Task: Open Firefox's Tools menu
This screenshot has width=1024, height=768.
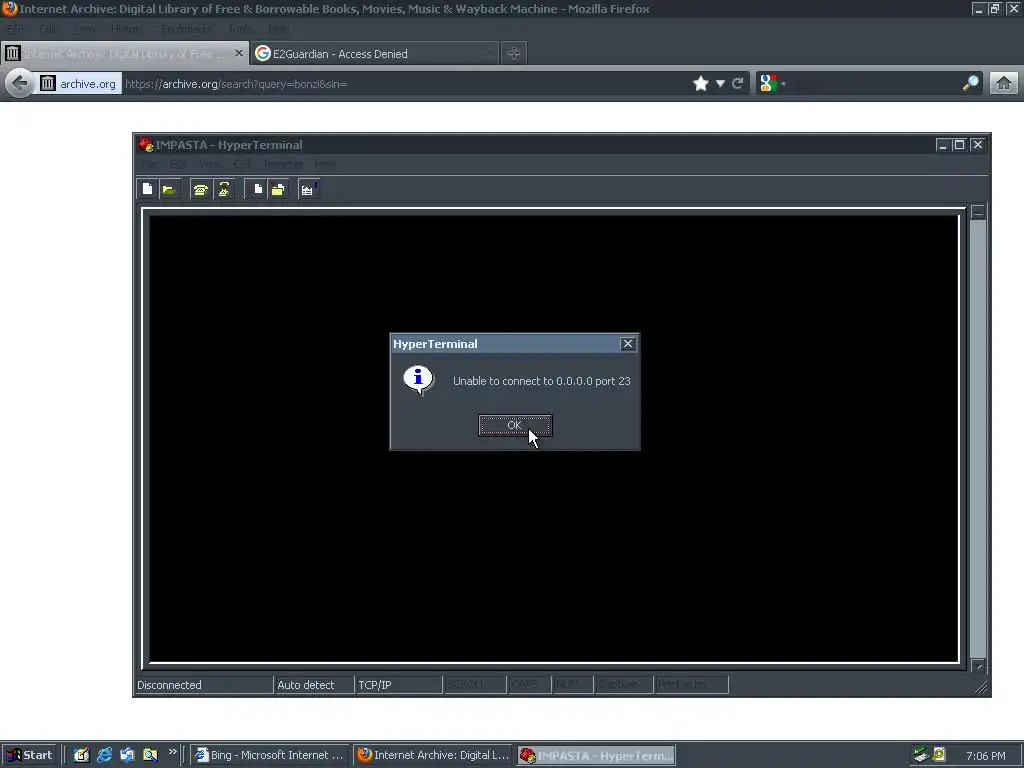Action: (240, 29)
